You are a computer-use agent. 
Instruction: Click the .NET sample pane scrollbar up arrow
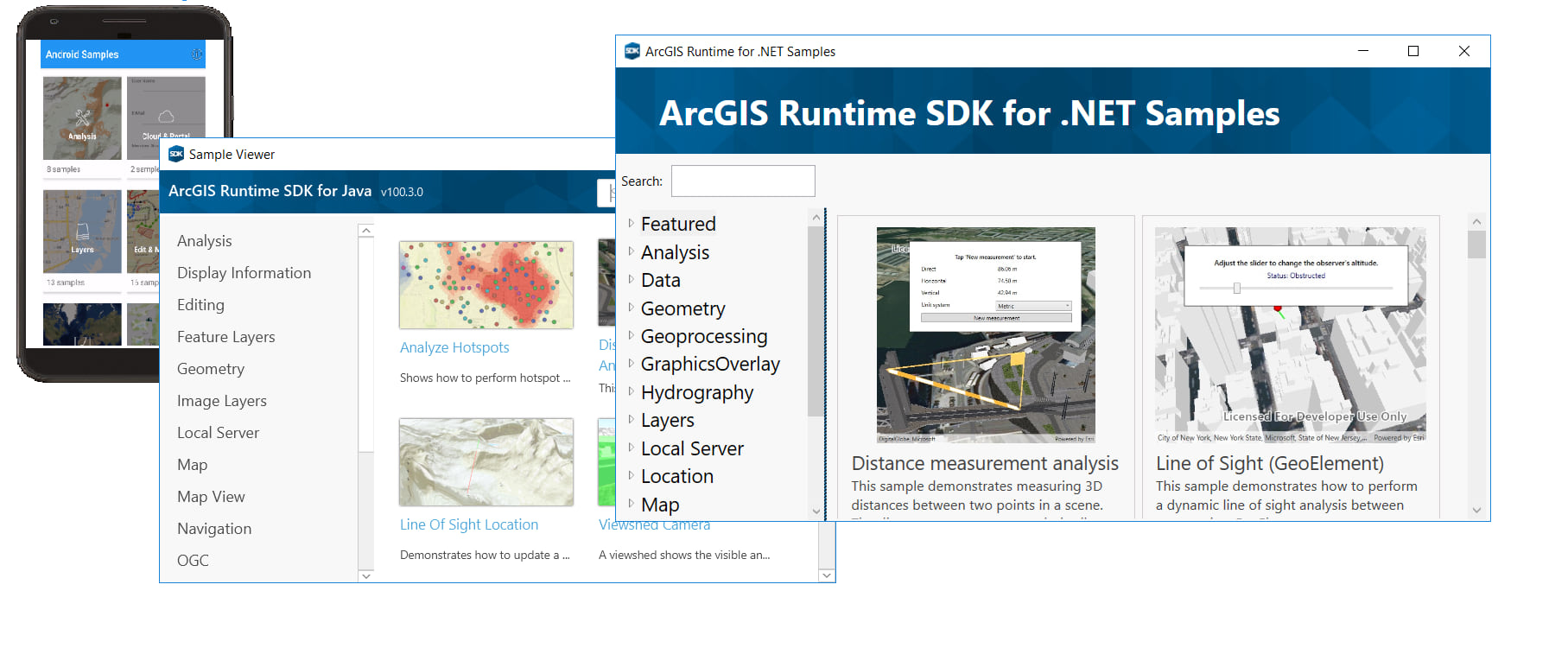(x=1476, y=222)
